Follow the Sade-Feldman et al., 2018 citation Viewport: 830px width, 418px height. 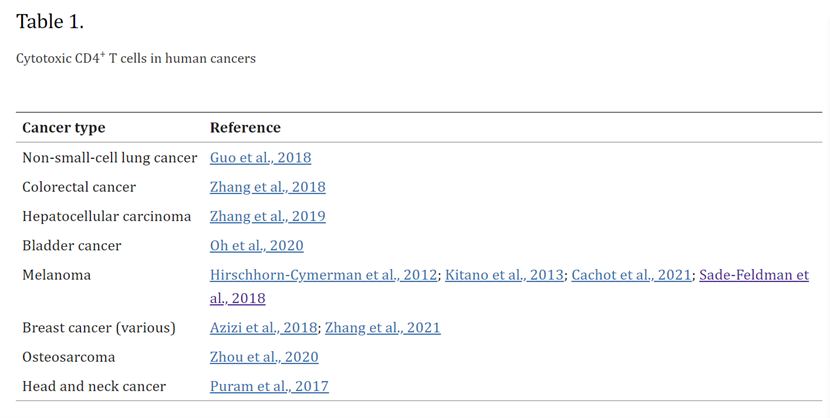click(753, 275)
